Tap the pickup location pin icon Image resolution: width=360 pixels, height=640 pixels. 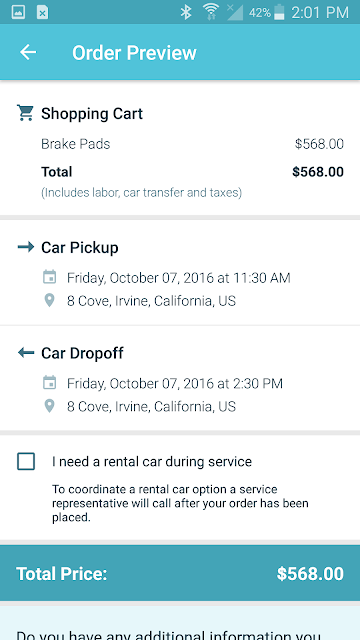pos(49,301)
